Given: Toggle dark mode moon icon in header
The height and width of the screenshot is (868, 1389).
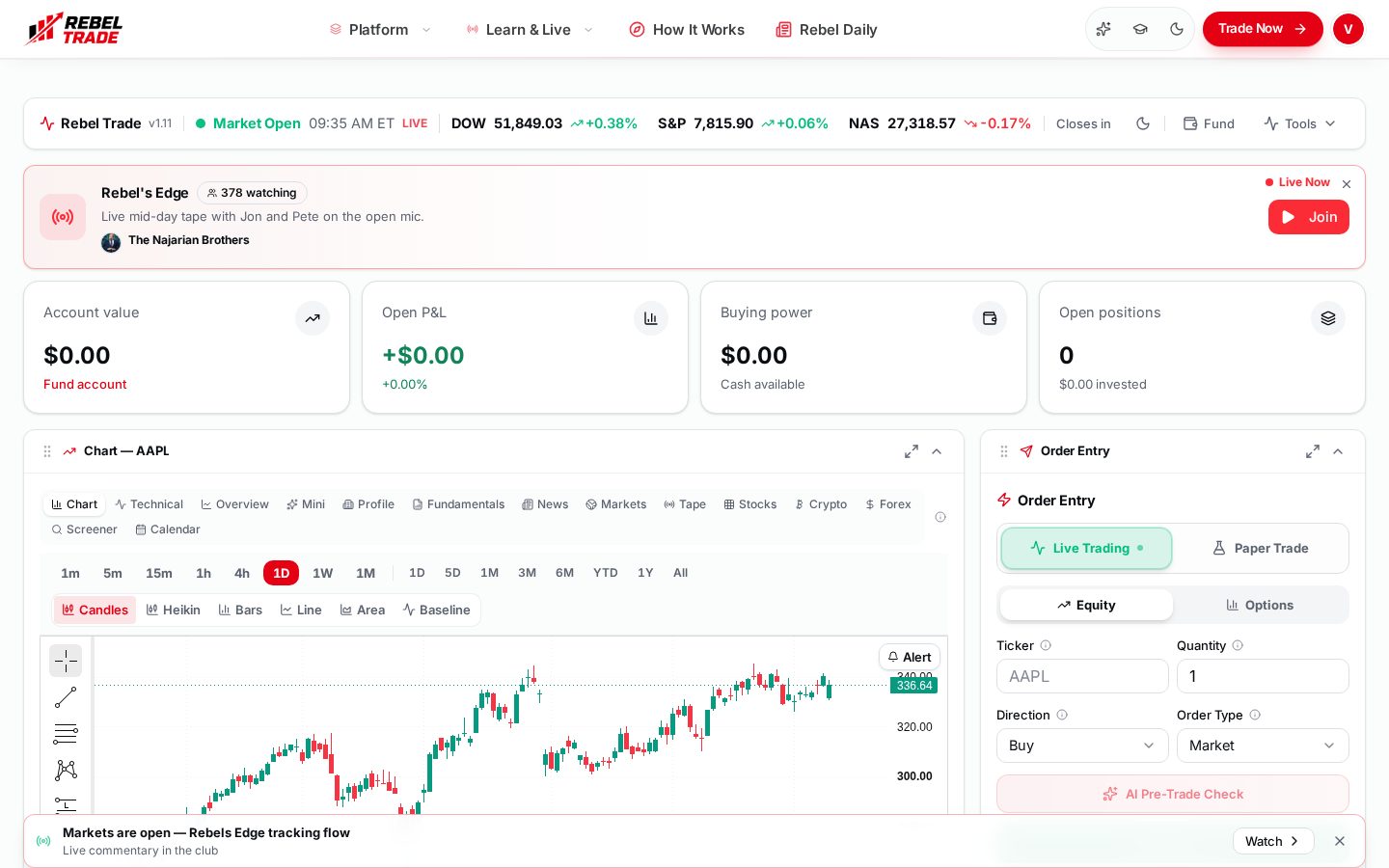Looking at the screenshot, I should pos(1177,29).
